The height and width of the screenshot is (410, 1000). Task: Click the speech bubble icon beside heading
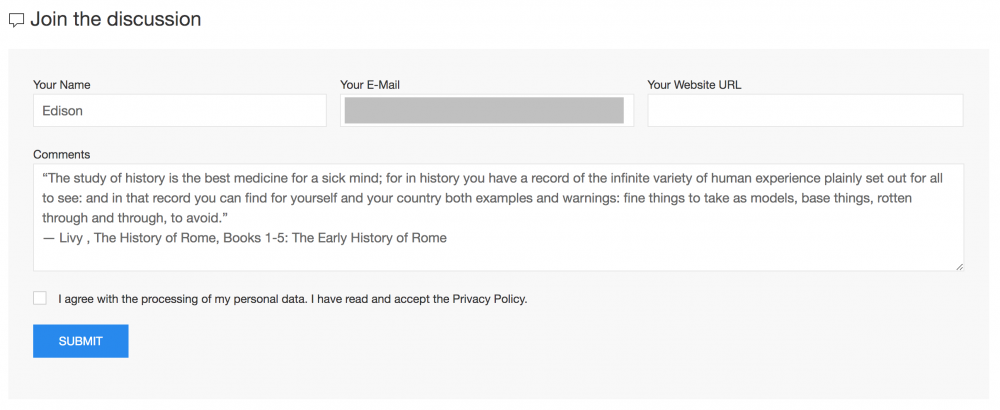point(16,20)
